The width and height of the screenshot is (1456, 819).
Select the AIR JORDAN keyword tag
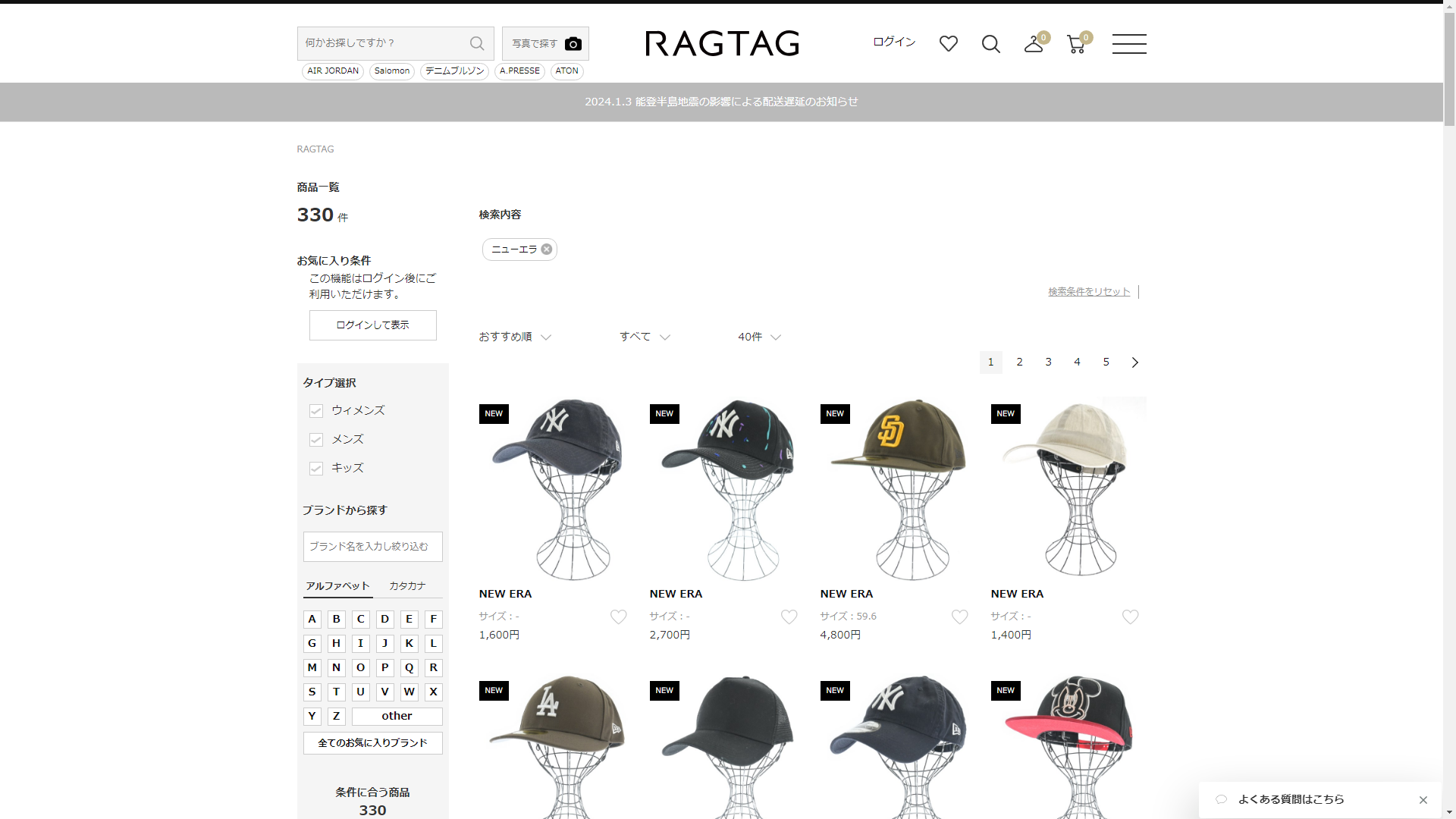pos(332,71)
